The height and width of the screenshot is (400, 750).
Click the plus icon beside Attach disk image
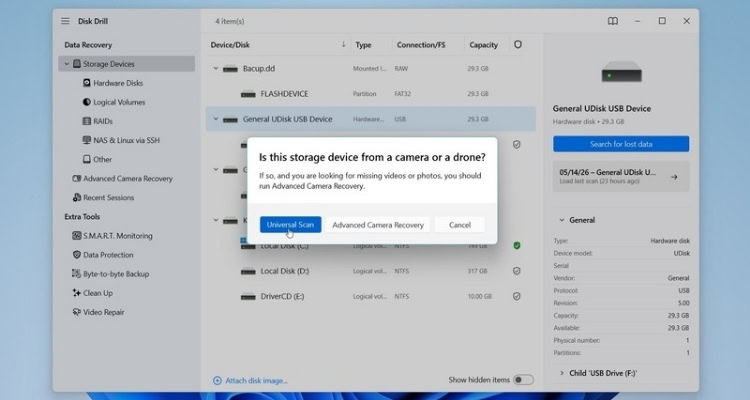tap(217, 381)
